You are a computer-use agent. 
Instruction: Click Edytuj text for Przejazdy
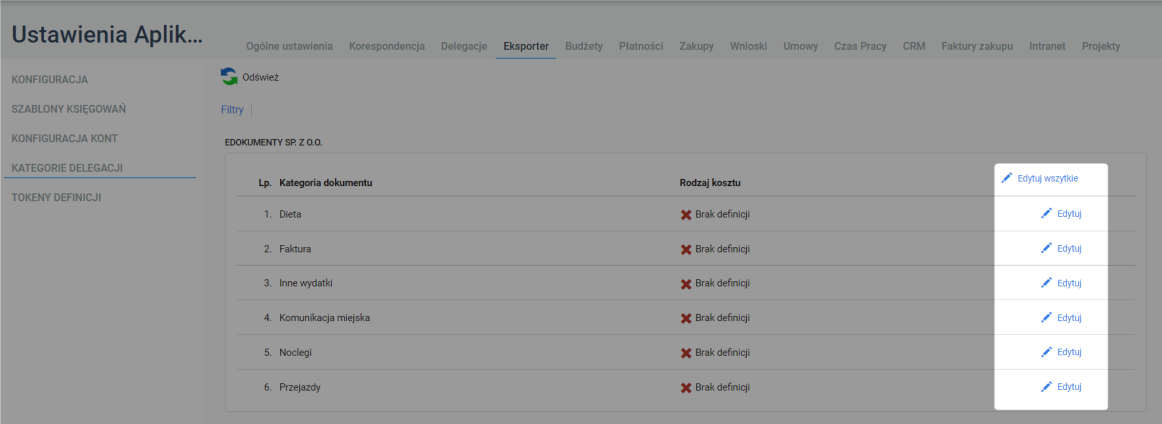coord(1069,387)
